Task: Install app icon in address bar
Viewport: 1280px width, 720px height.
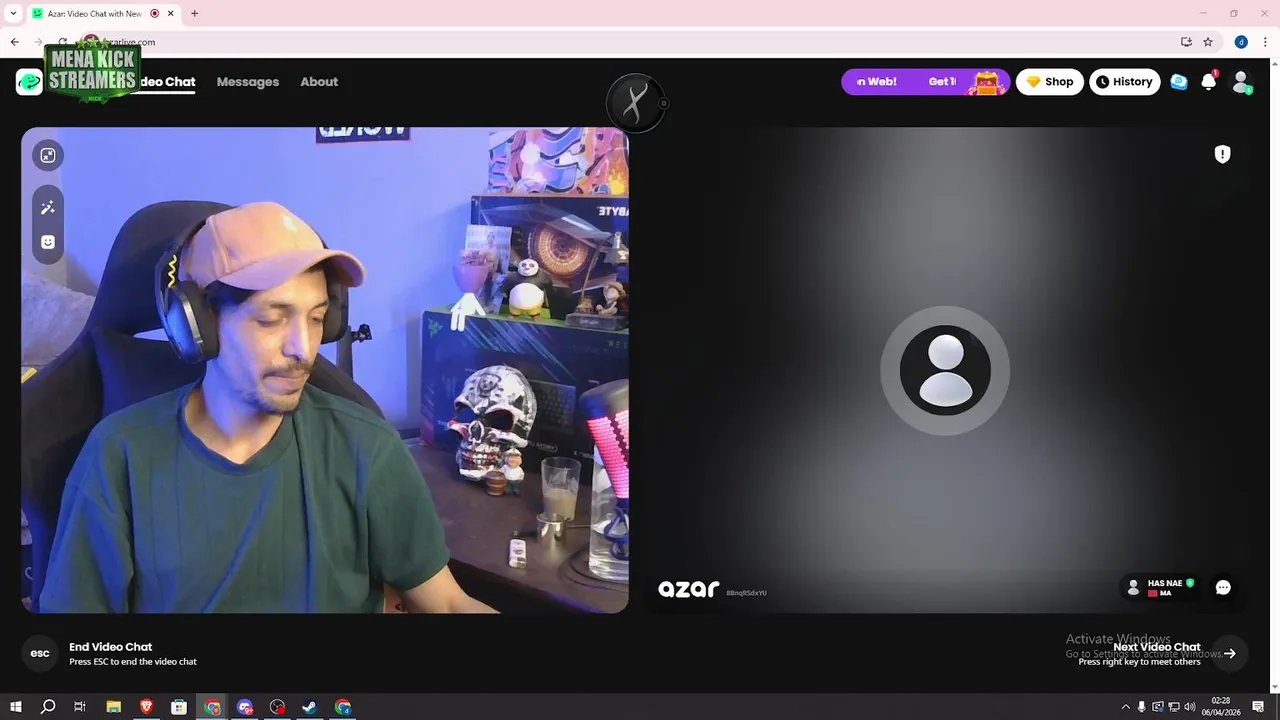Action: 1186,42
